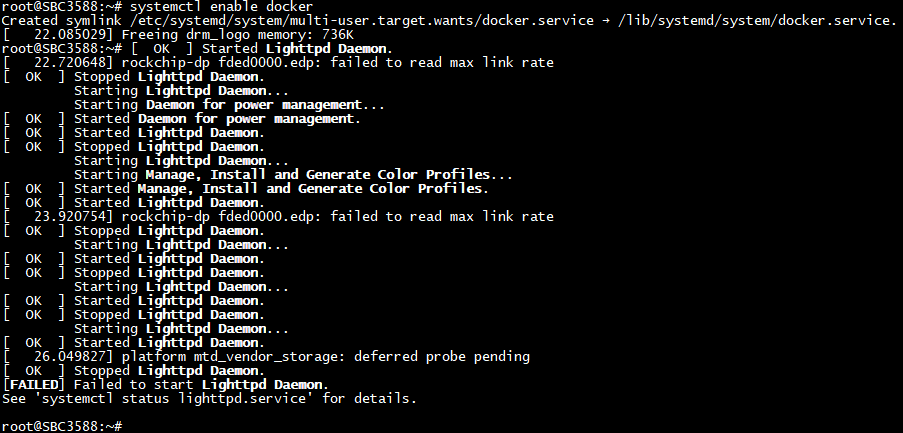Click 'Starting Daemon for power management...' line
Viewport: 903px width, 433px height.
click(x=229, y=105)
